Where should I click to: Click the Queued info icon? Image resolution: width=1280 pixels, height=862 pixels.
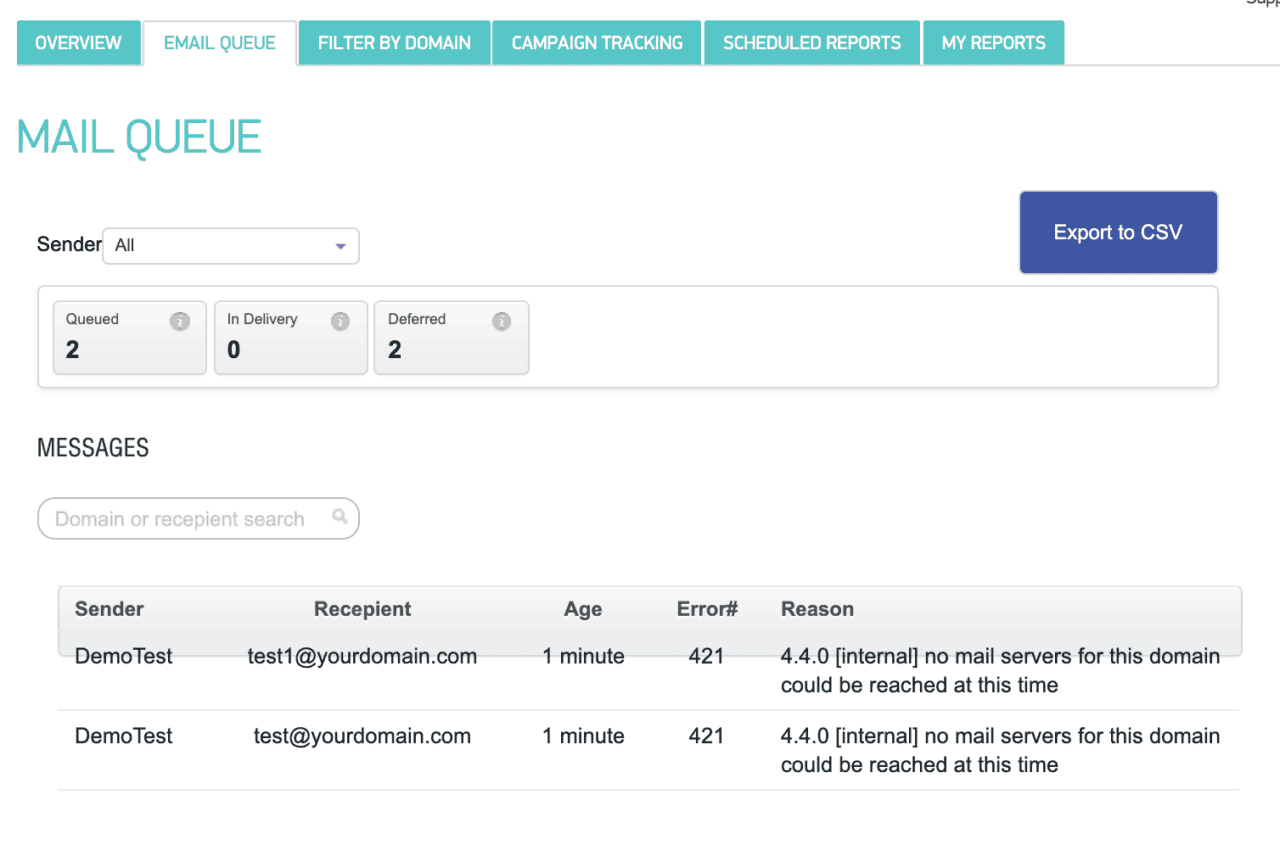click(180, 321)
